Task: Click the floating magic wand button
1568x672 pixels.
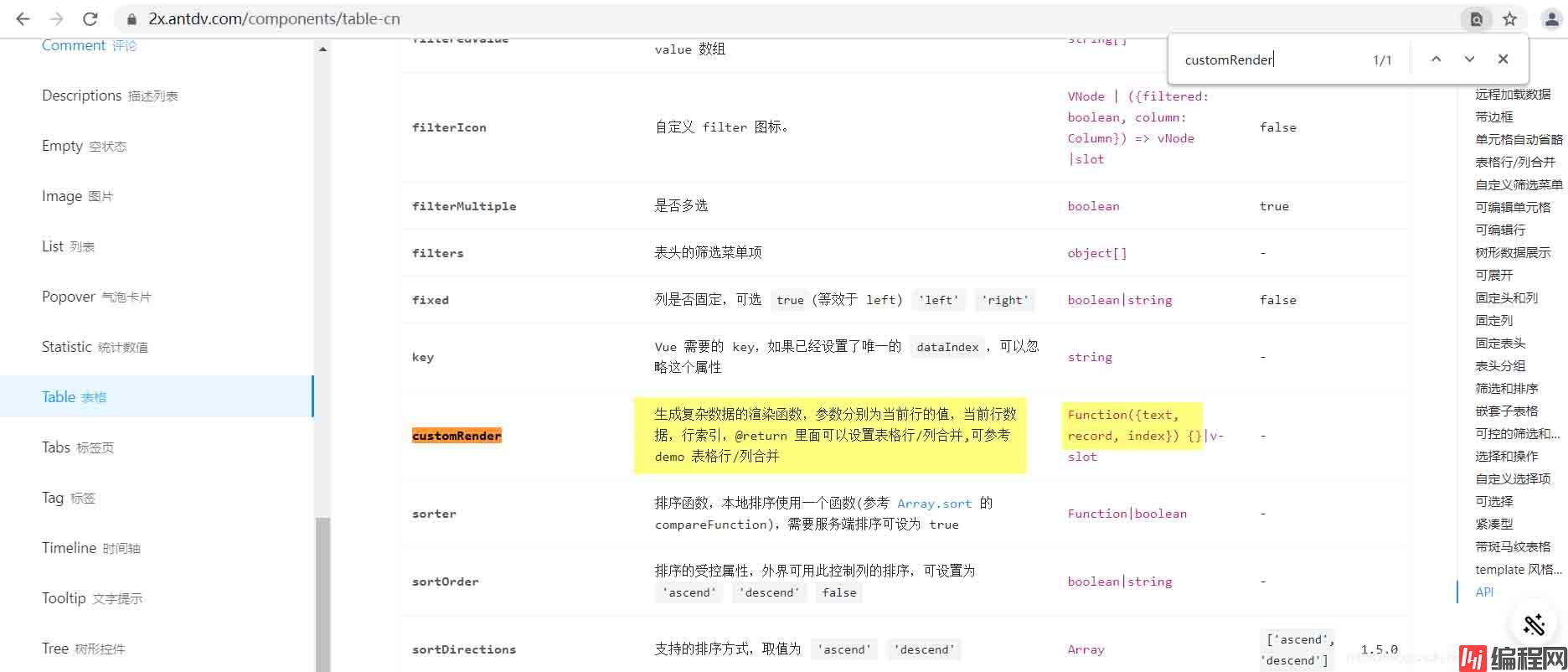Action: point(1534,624)
